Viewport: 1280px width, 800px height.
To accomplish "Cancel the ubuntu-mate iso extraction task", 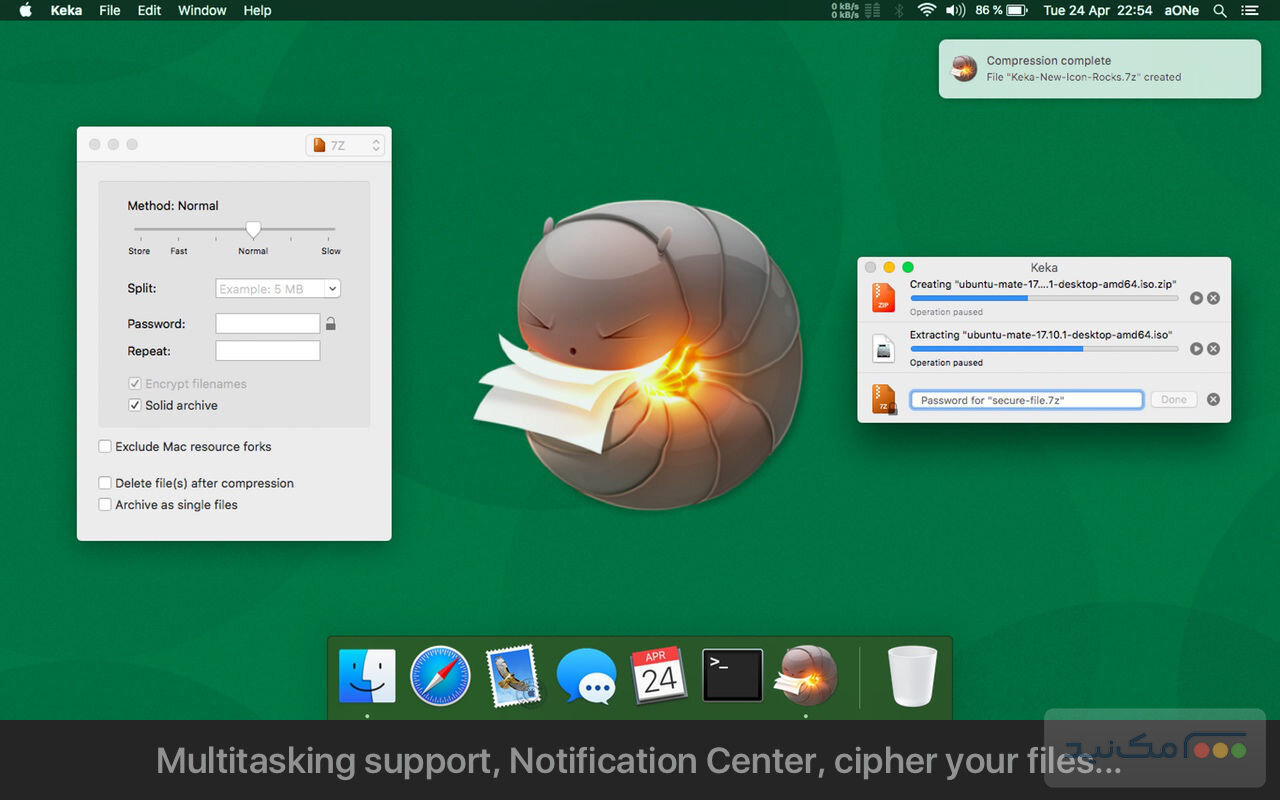I will 1213,349.
